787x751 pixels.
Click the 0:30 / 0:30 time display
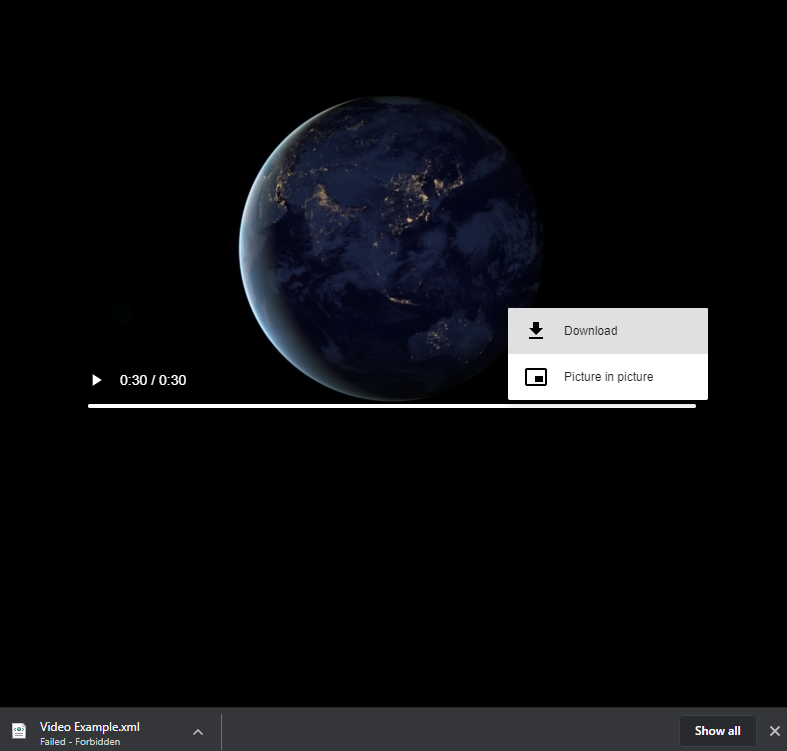coord(153,381)
